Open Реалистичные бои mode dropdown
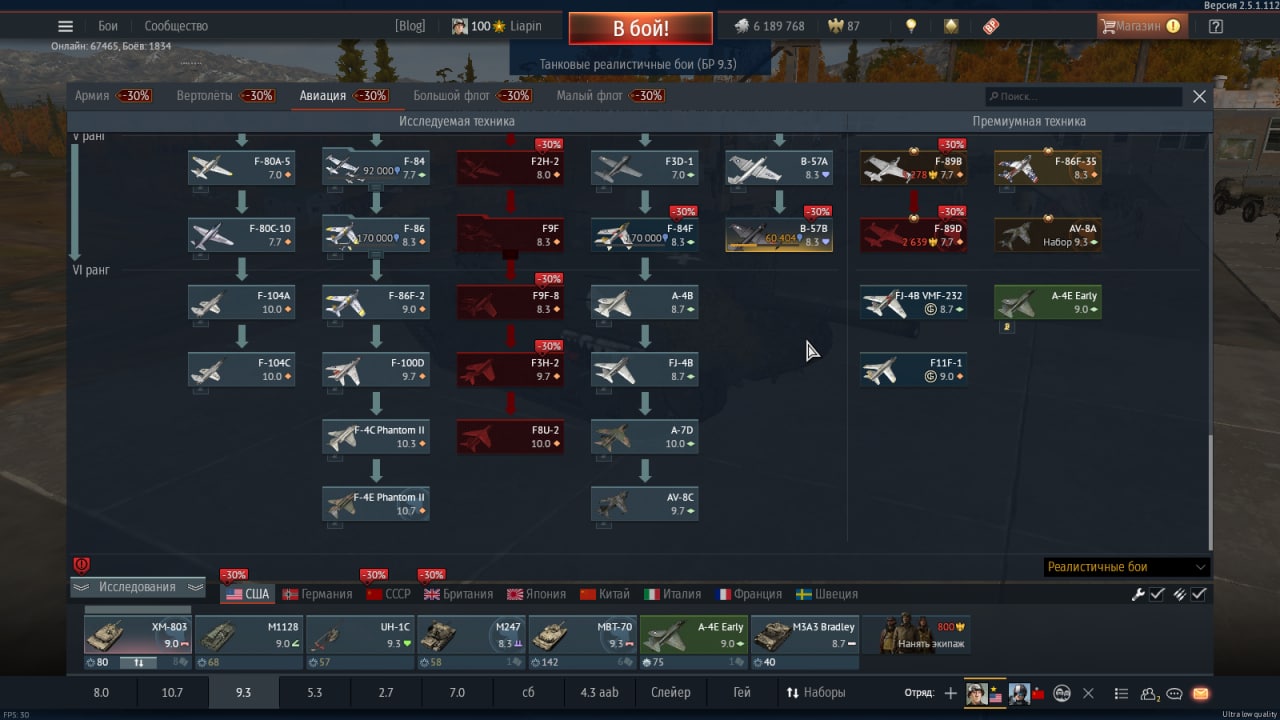Viewport: 1280px width, 720px height. click(x=1126, y=567)
